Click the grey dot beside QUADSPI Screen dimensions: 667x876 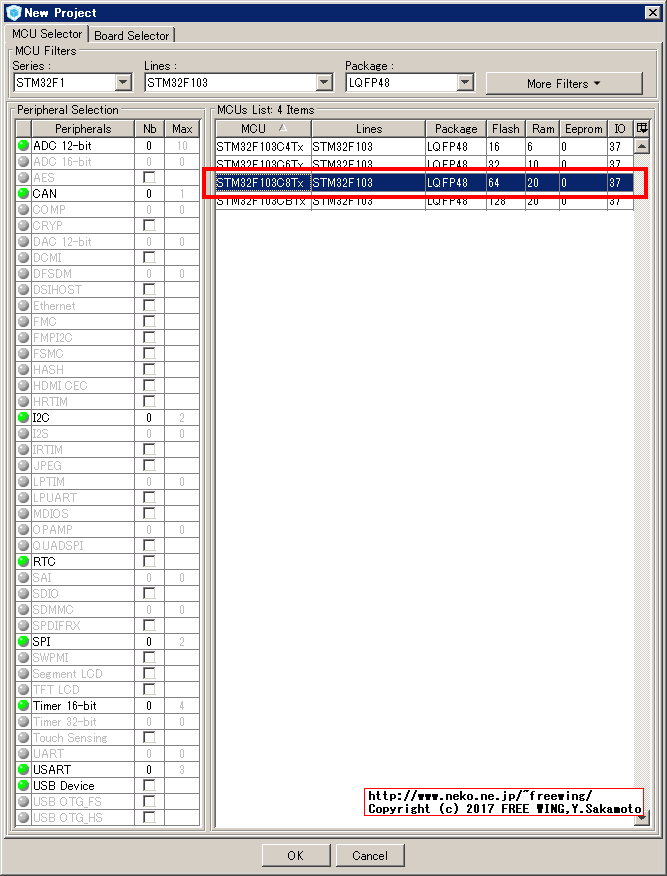click(x=23, y=545)
